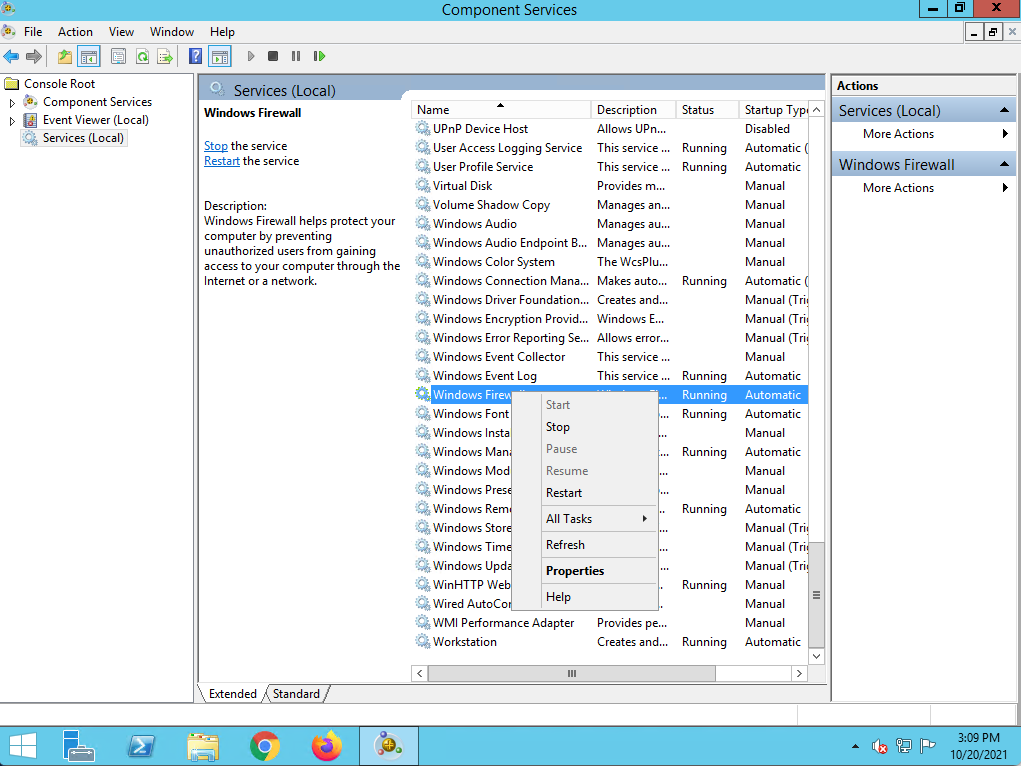This screenshot has width=1021, height=766.
Task: Click the Restart Service icon in the toolbar
Action: click(x=319, y=57)
